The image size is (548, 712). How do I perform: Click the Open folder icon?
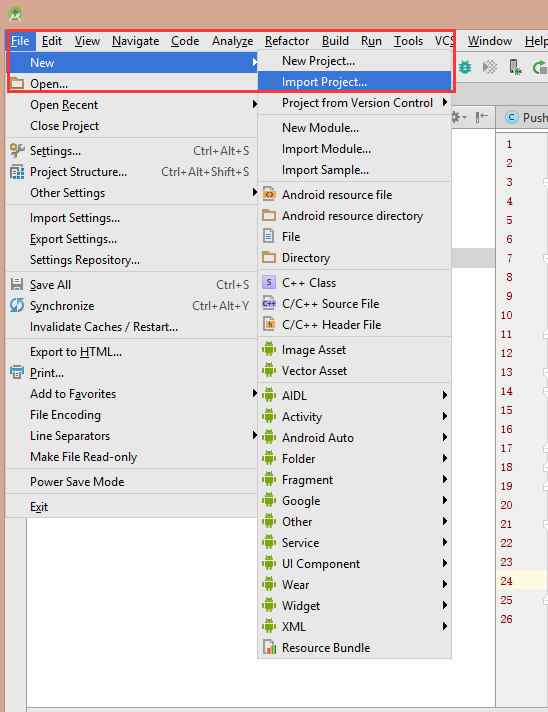(17, 83)
